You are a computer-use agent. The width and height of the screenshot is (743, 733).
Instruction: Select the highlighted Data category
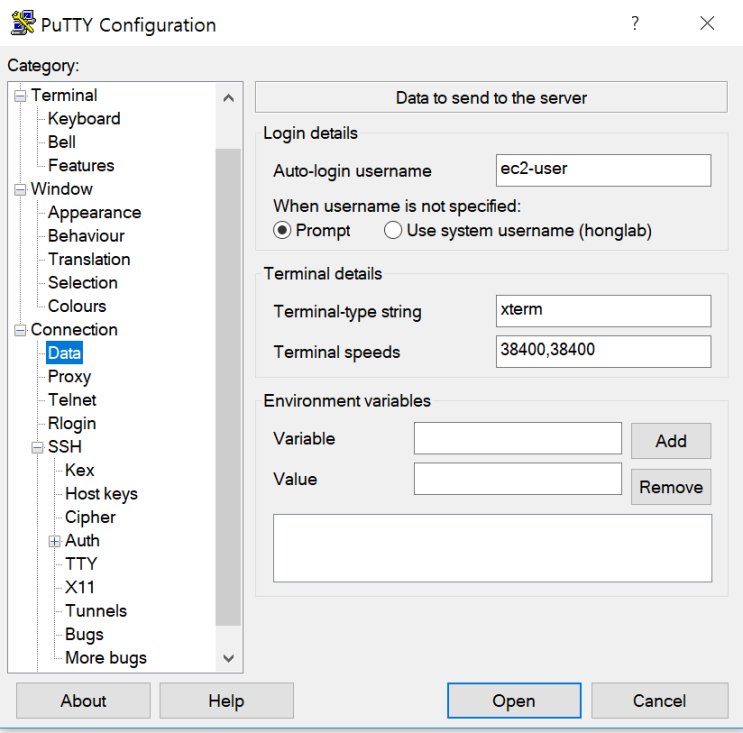(64, 353)
